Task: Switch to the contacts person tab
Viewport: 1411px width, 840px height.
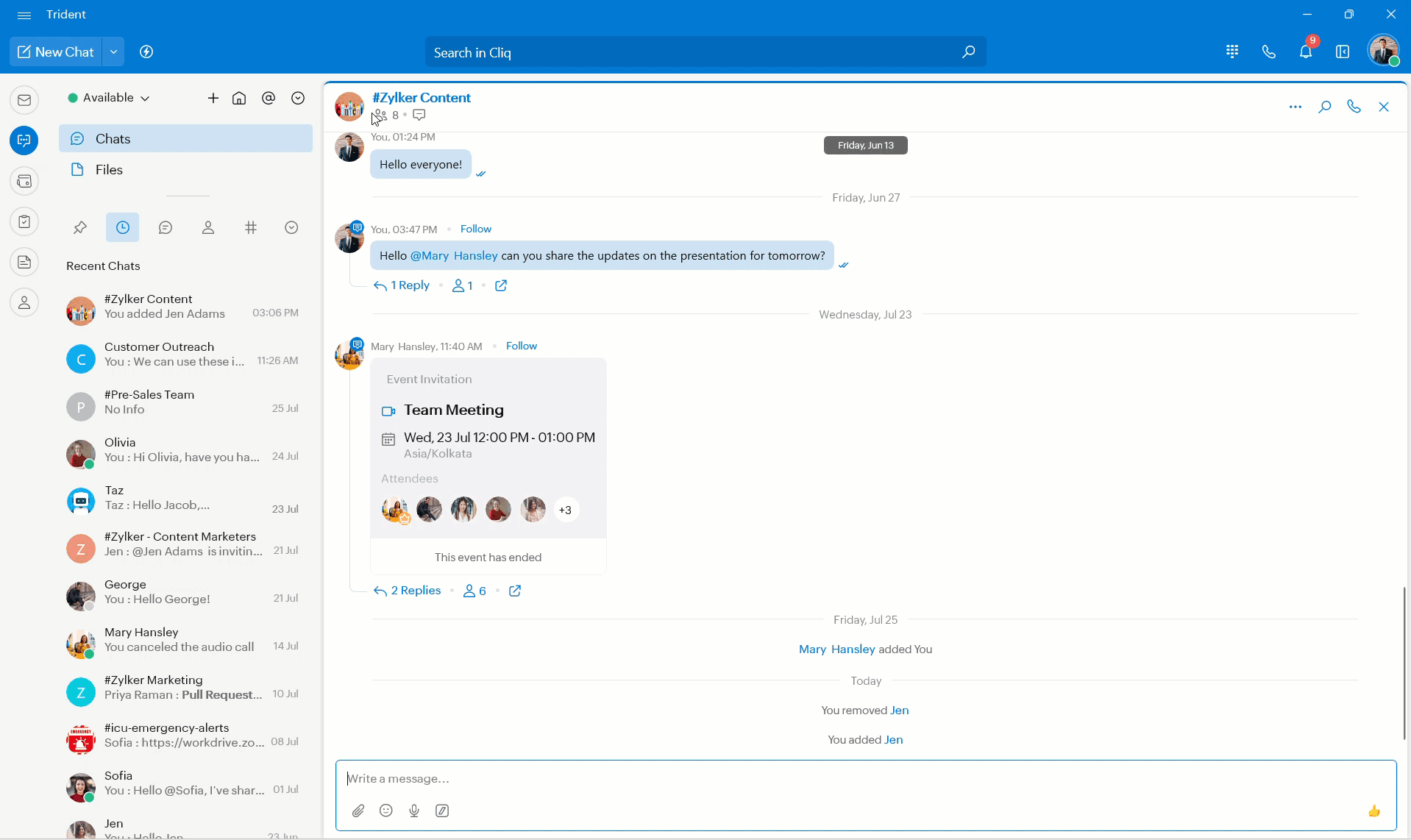Action: (208, 228)
